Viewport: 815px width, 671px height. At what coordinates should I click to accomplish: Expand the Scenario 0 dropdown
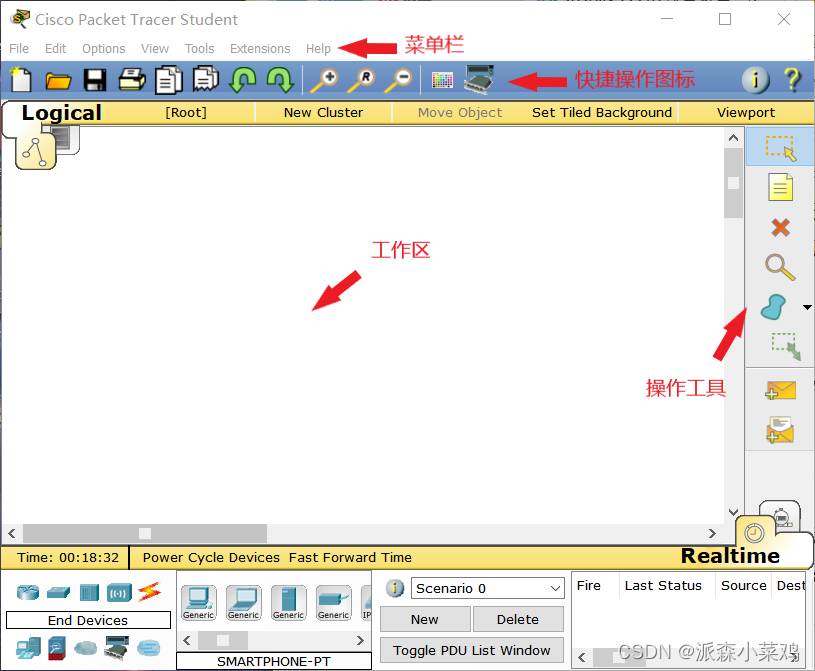pos(555,588)
